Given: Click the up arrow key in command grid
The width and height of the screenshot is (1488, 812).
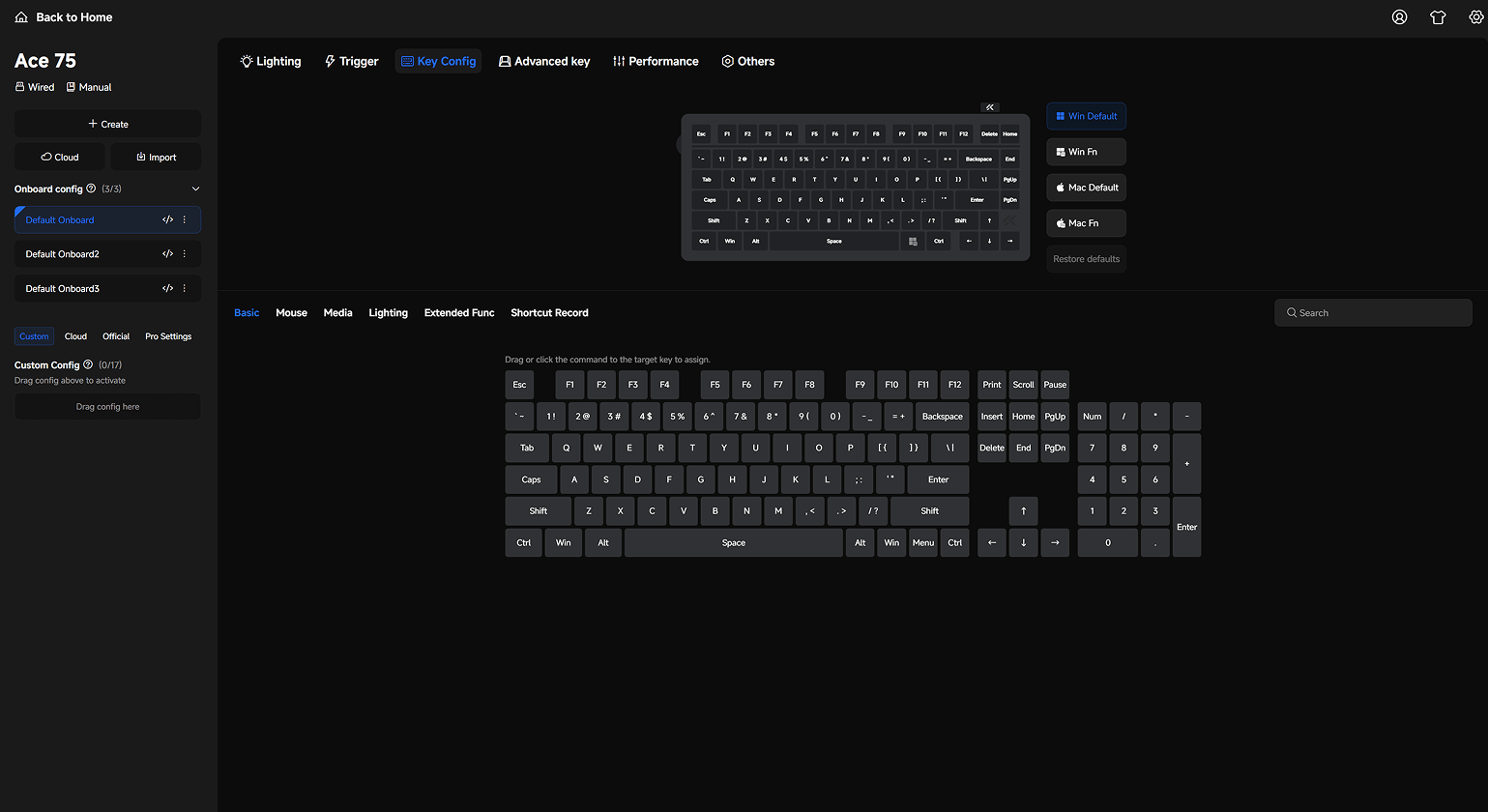Looking at the screenshot, I should pos(1023,511).
